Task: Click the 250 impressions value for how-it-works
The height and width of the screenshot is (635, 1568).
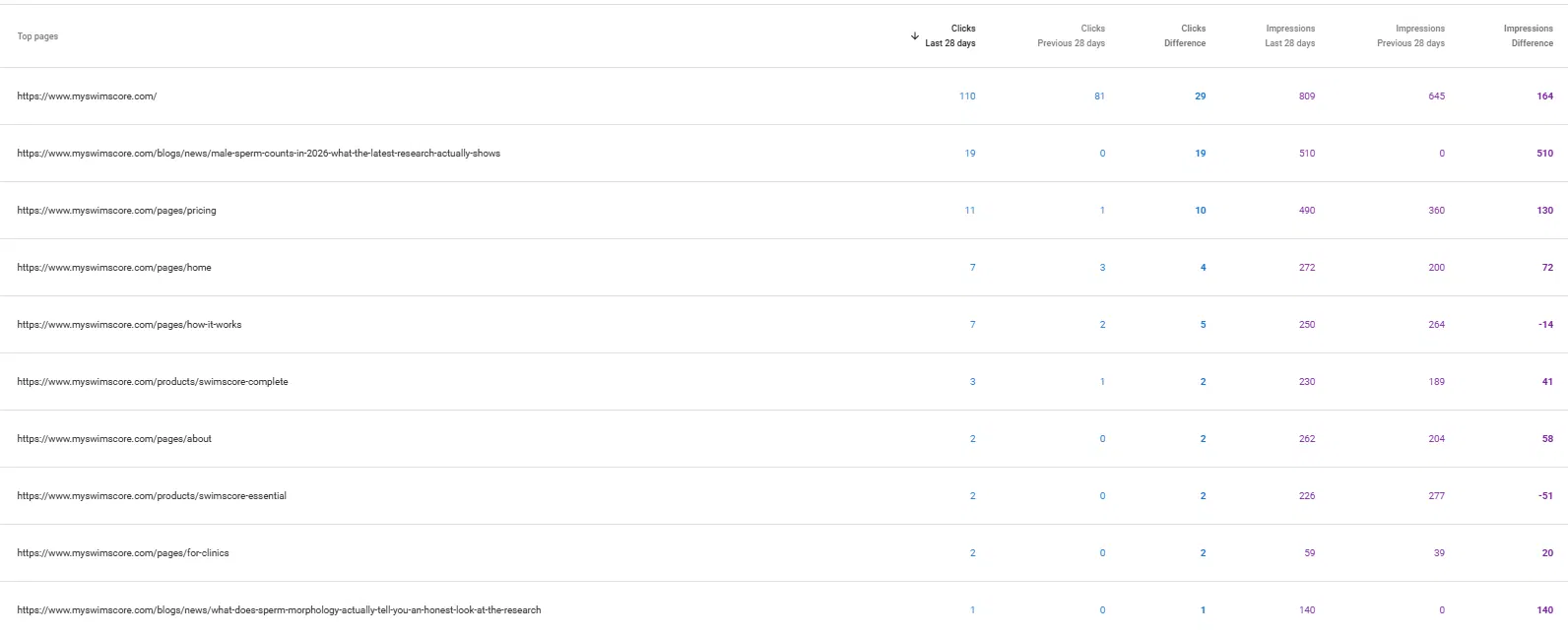Action: pos(1307,325)
